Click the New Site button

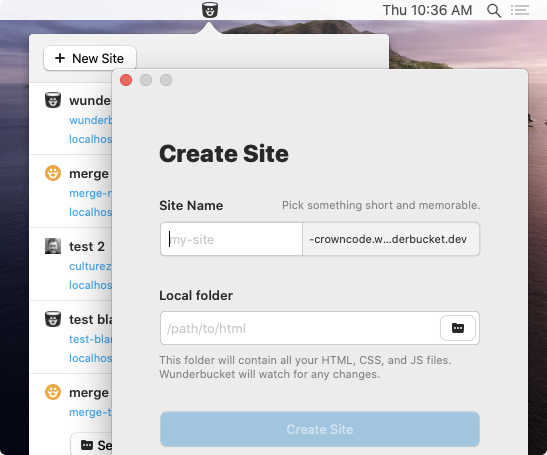pyautogui.click(x=90, y=58)
